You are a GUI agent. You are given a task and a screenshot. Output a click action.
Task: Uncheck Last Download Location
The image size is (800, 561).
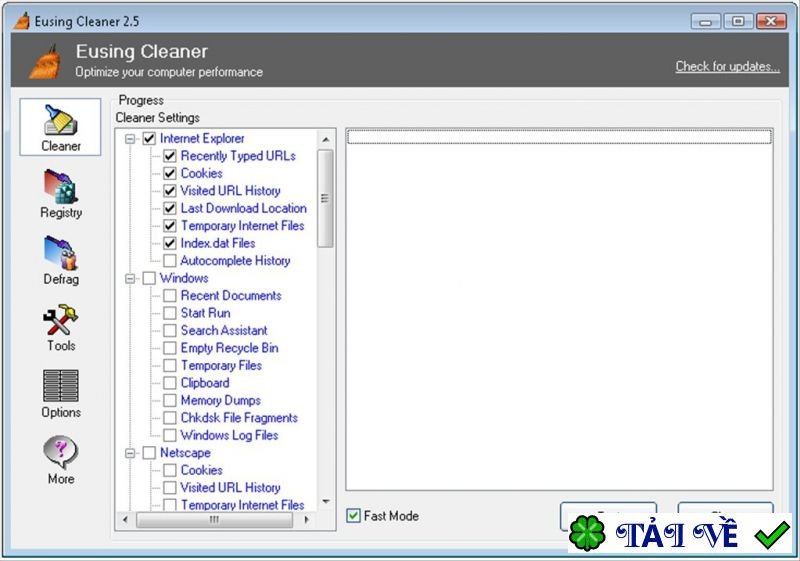[x=170, y=208]
